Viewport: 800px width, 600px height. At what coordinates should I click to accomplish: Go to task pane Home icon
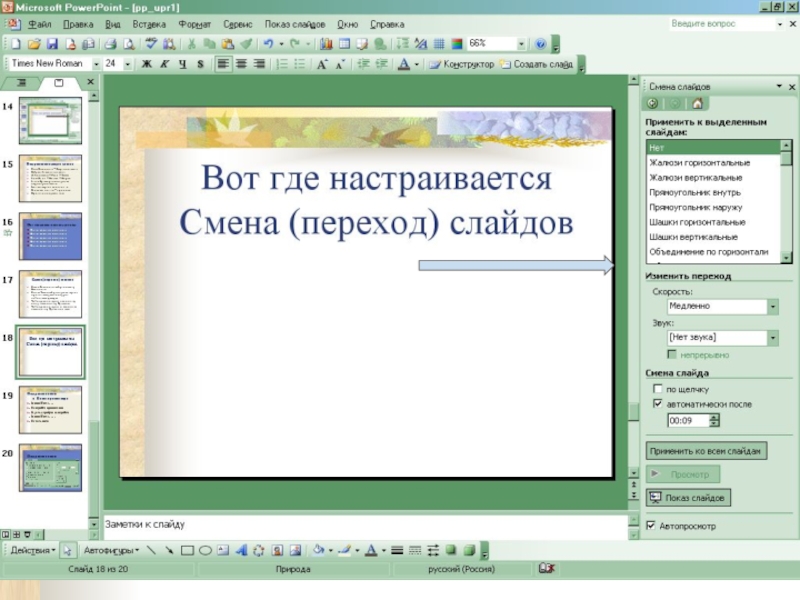[697, 103]
